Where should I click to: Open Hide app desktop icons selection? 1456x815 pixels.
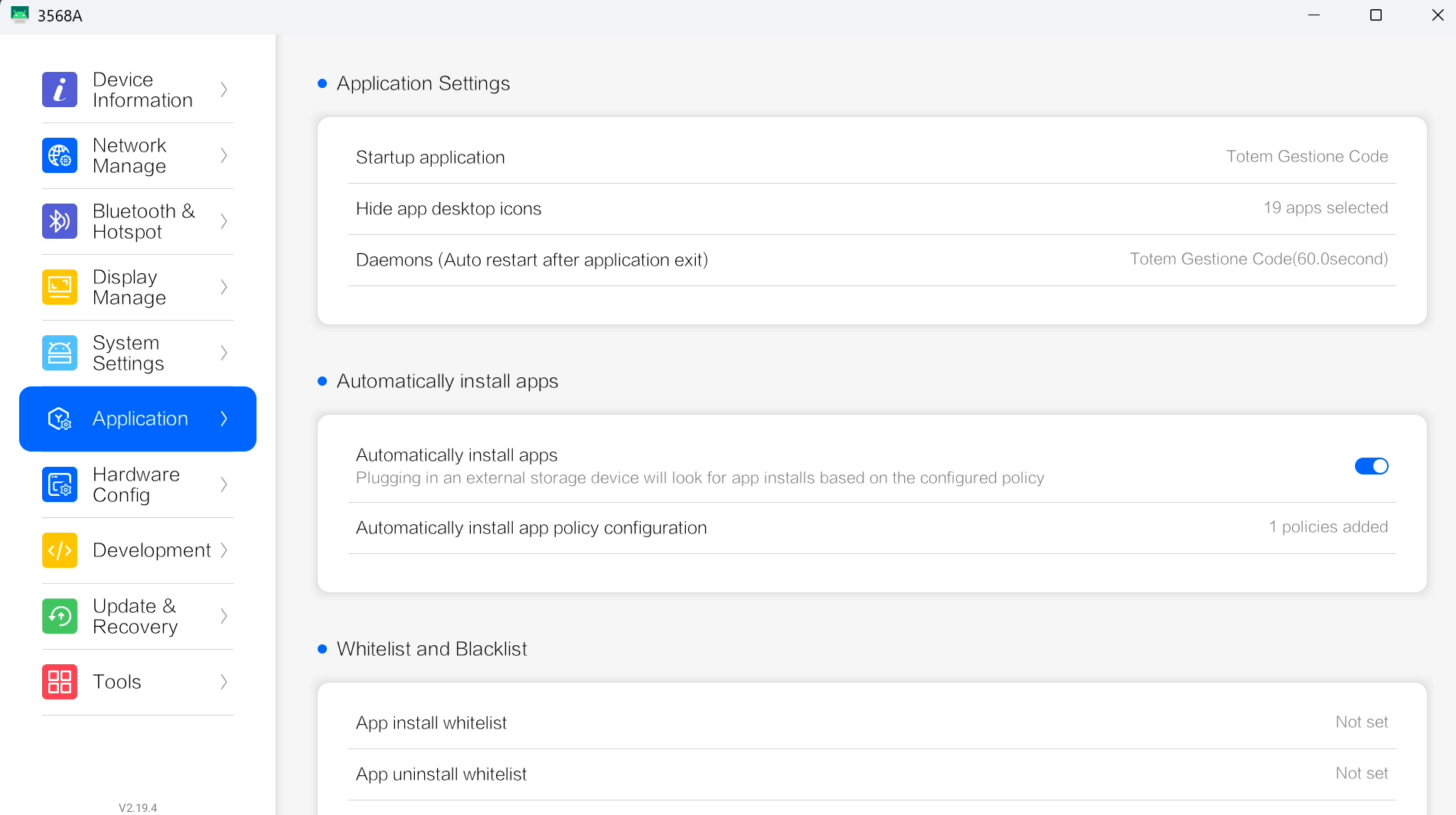871,208
